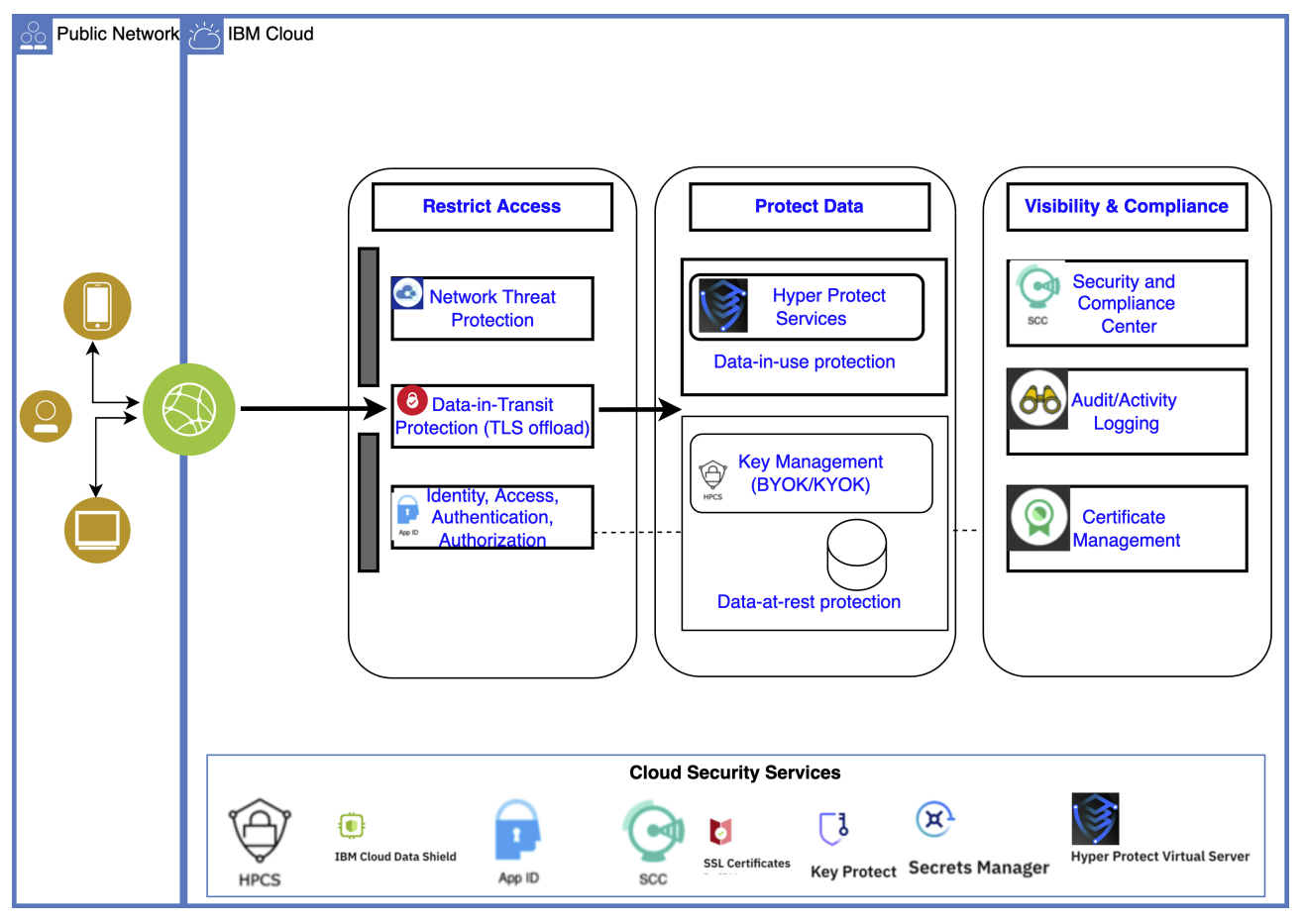This screenshot has height=924, width=1303.
Task: Click the IBM Cloud cloud icon
Action: click(x=205, y=35)
